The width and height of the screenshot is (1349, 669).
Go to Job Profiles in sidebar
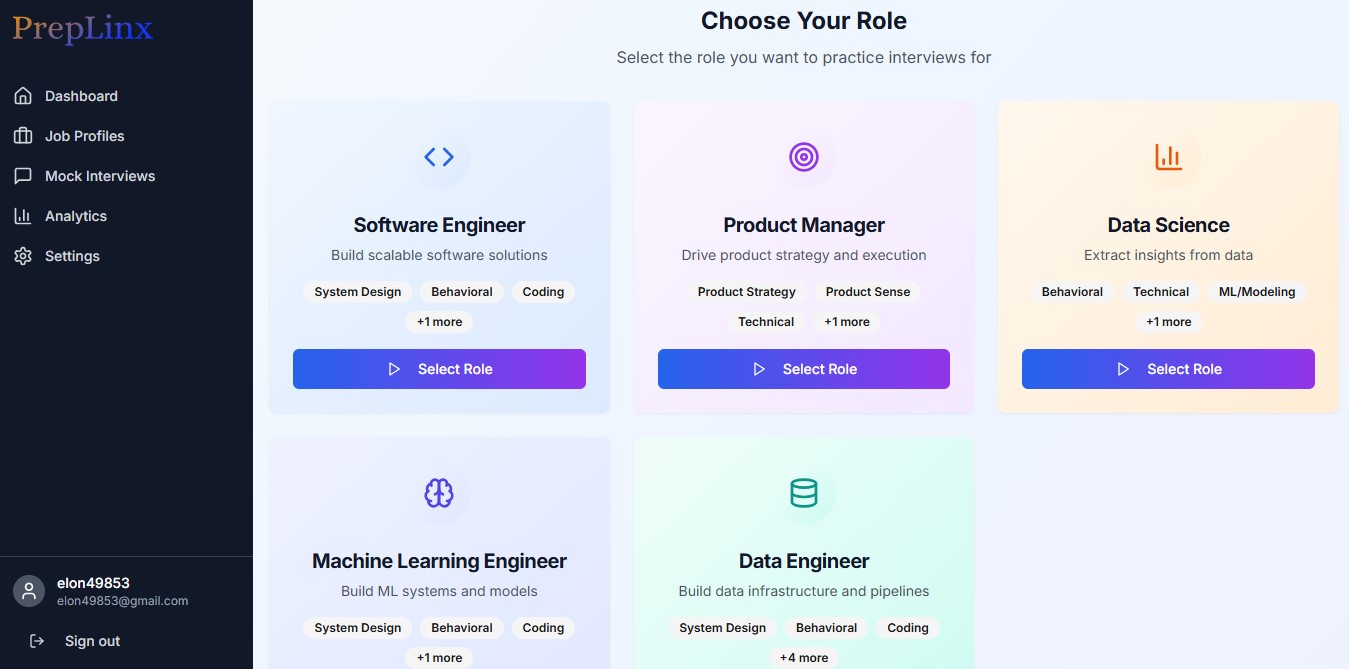[84, 136]
